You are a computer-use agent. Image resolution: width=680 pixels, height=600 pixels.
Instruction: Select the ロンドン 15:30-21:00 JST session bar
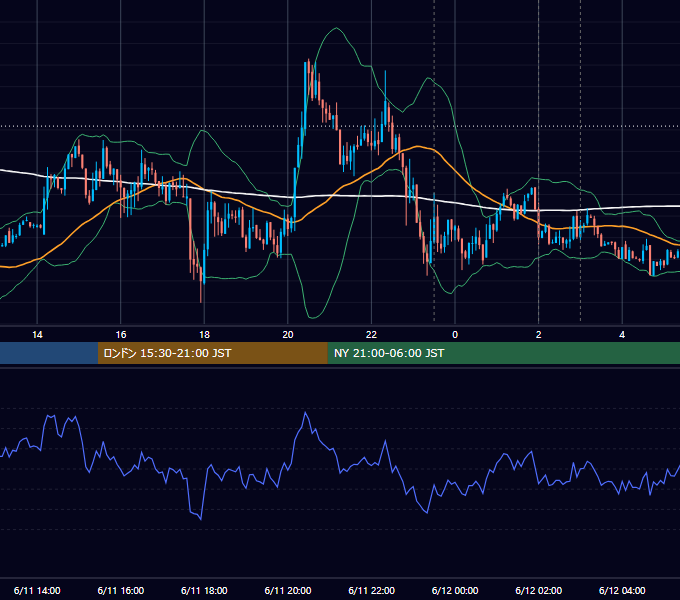coord(212,353)
